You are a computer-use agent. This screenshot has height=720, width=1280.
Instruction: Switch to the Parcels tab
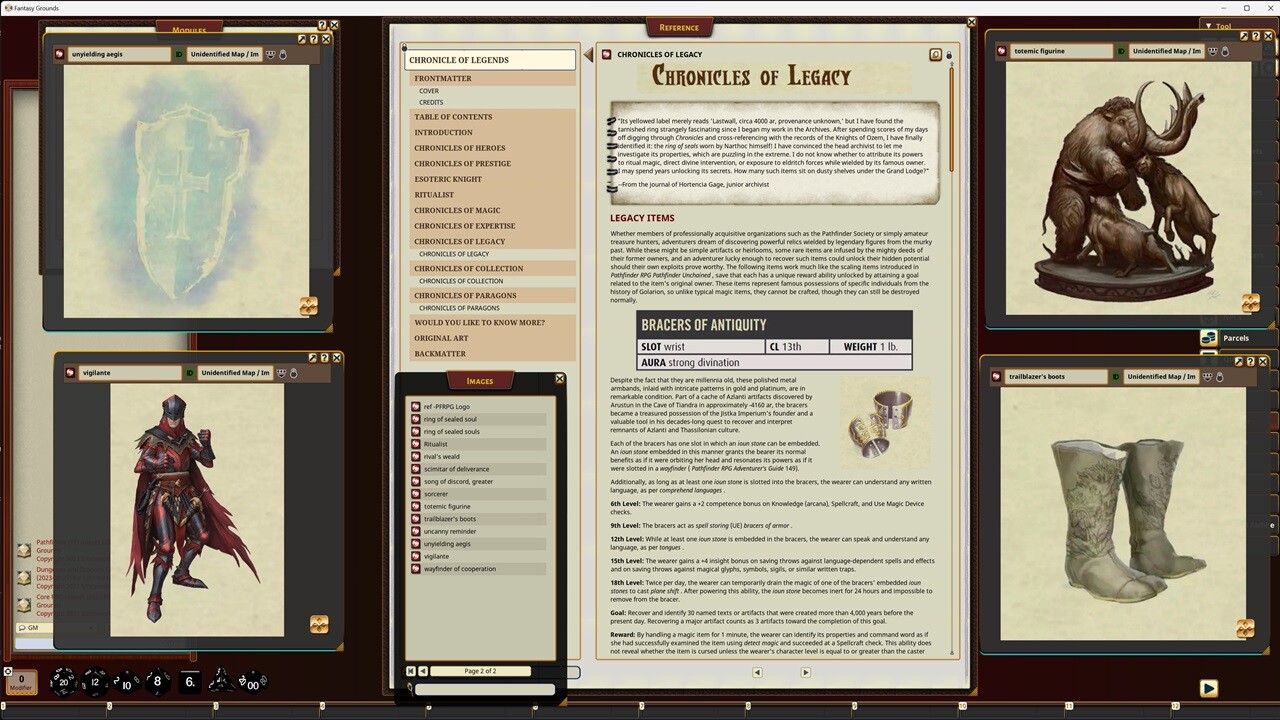[1235, 338]
